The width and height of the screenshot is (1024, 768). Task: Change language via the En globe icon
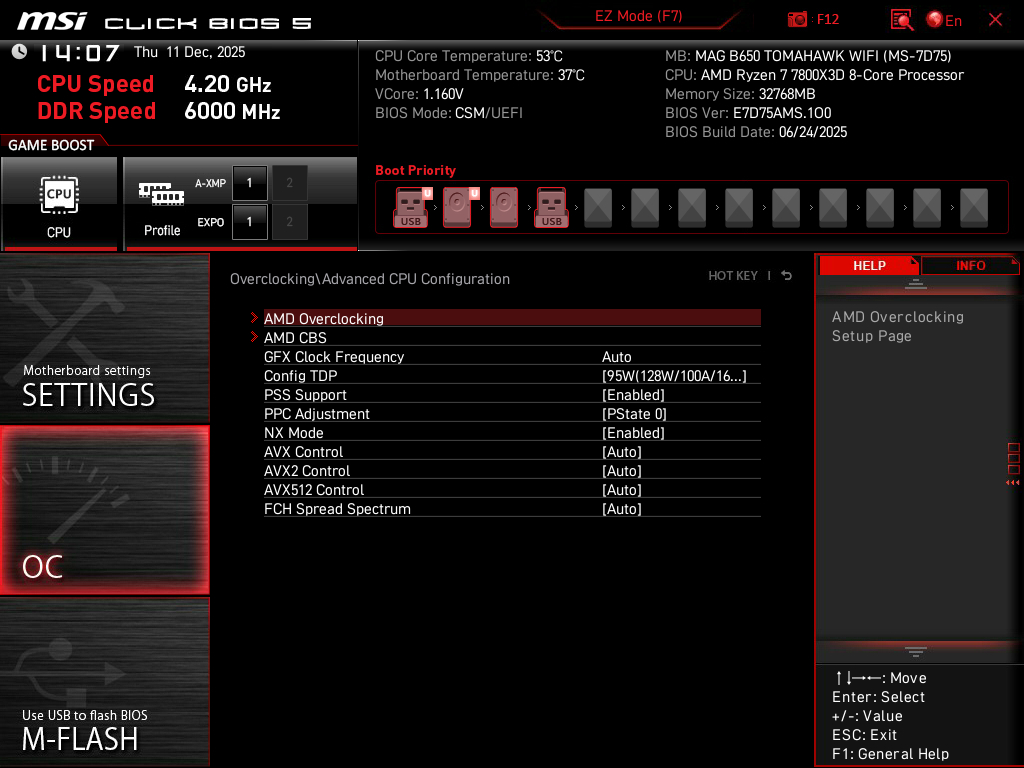[x=944, y=20]
